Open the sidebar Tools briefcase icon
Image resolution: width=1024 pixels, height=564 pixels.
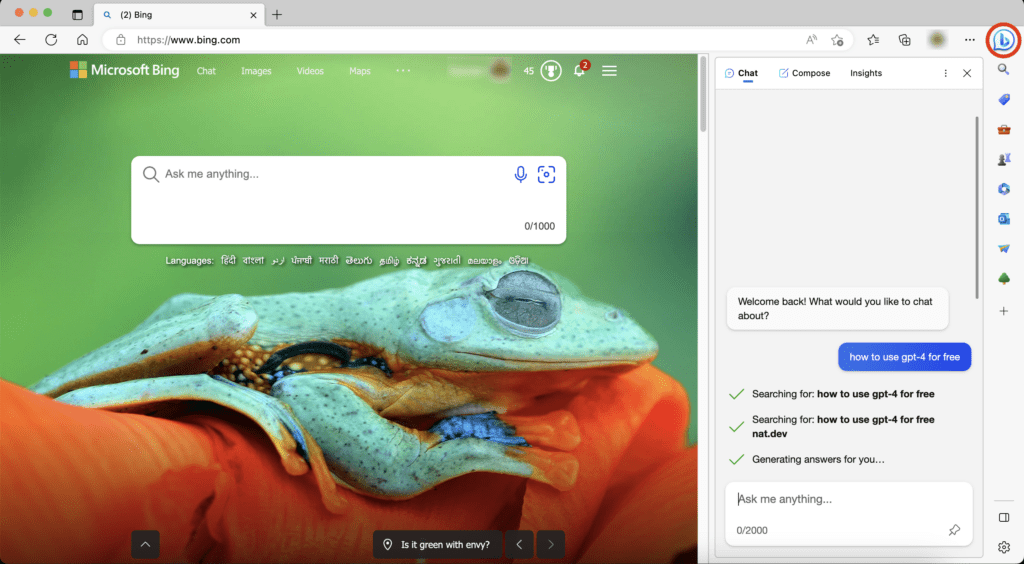[1004, 129]
